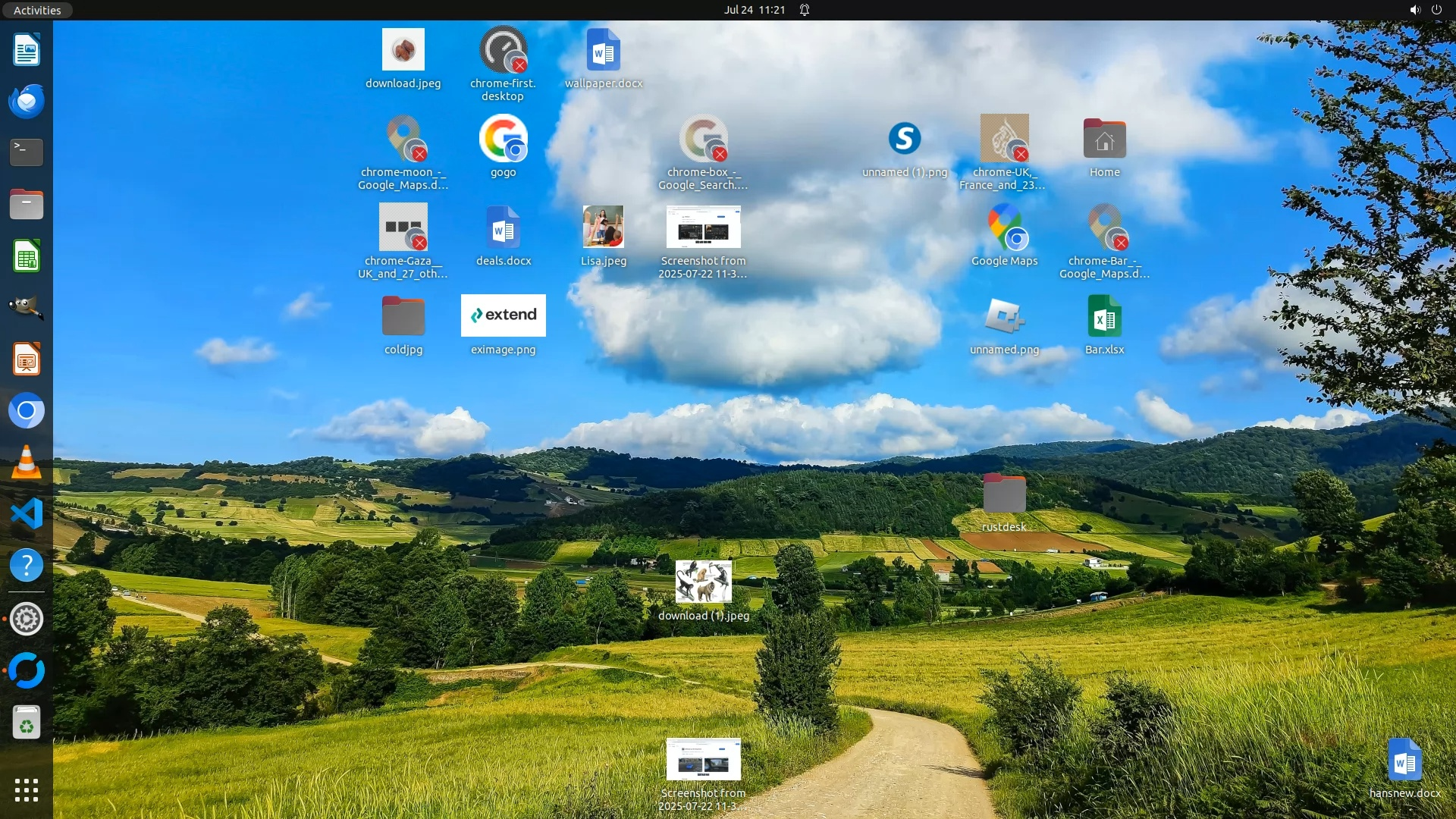Image resolution: width=1456 pixels, height=819 pixels.
Task: Click the power icon in top bar
Action: point(1436,10)
